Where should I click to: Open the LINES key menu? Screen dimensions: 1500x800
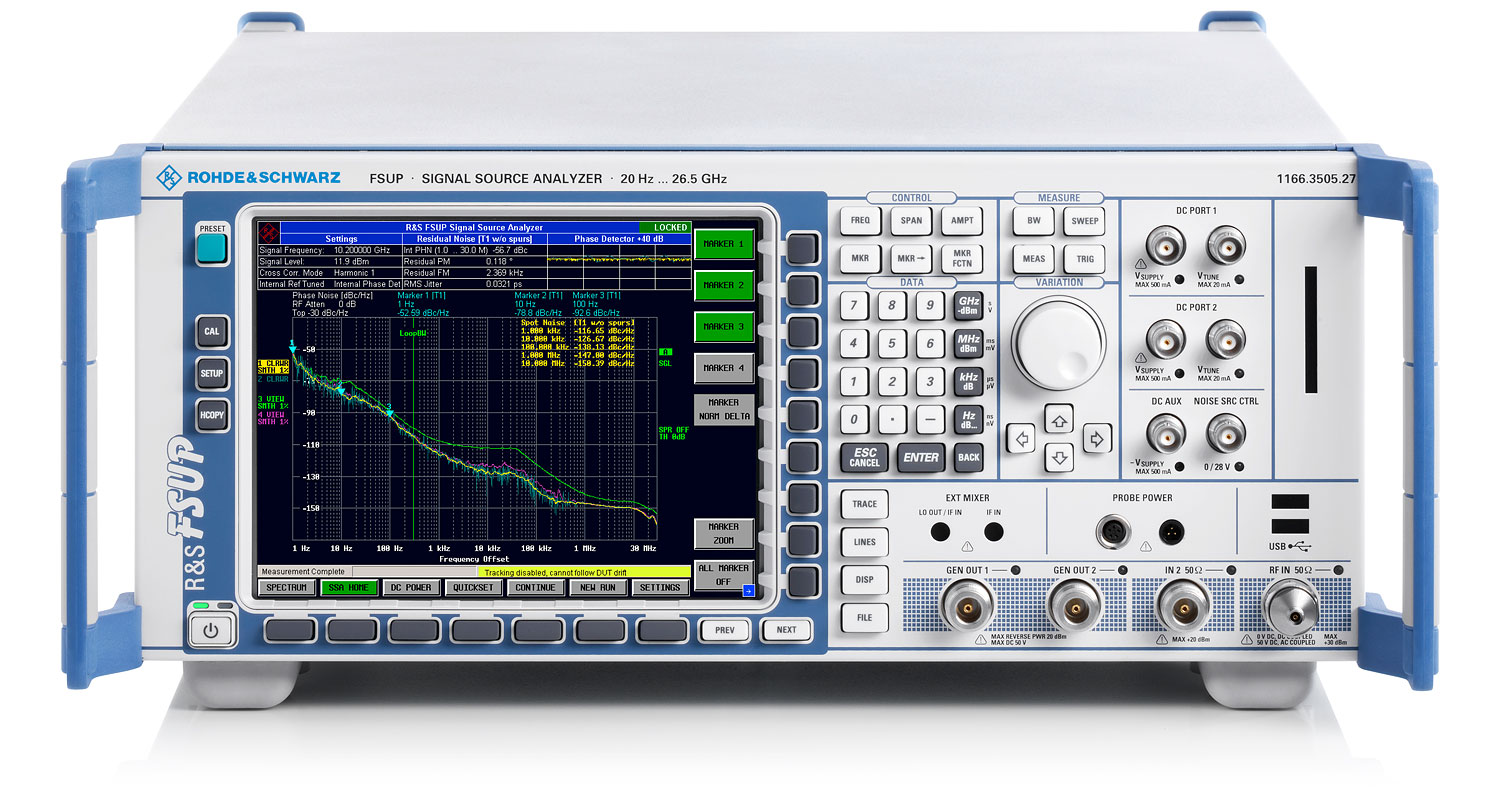point(865,542)
